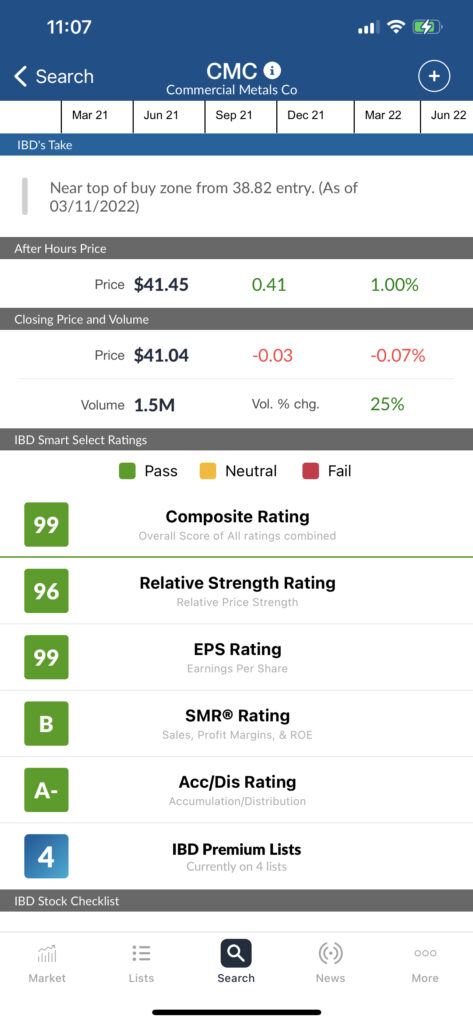The image size is (473, 1024).
Task: Tap the CMC info icon
Action: point(272,70)
